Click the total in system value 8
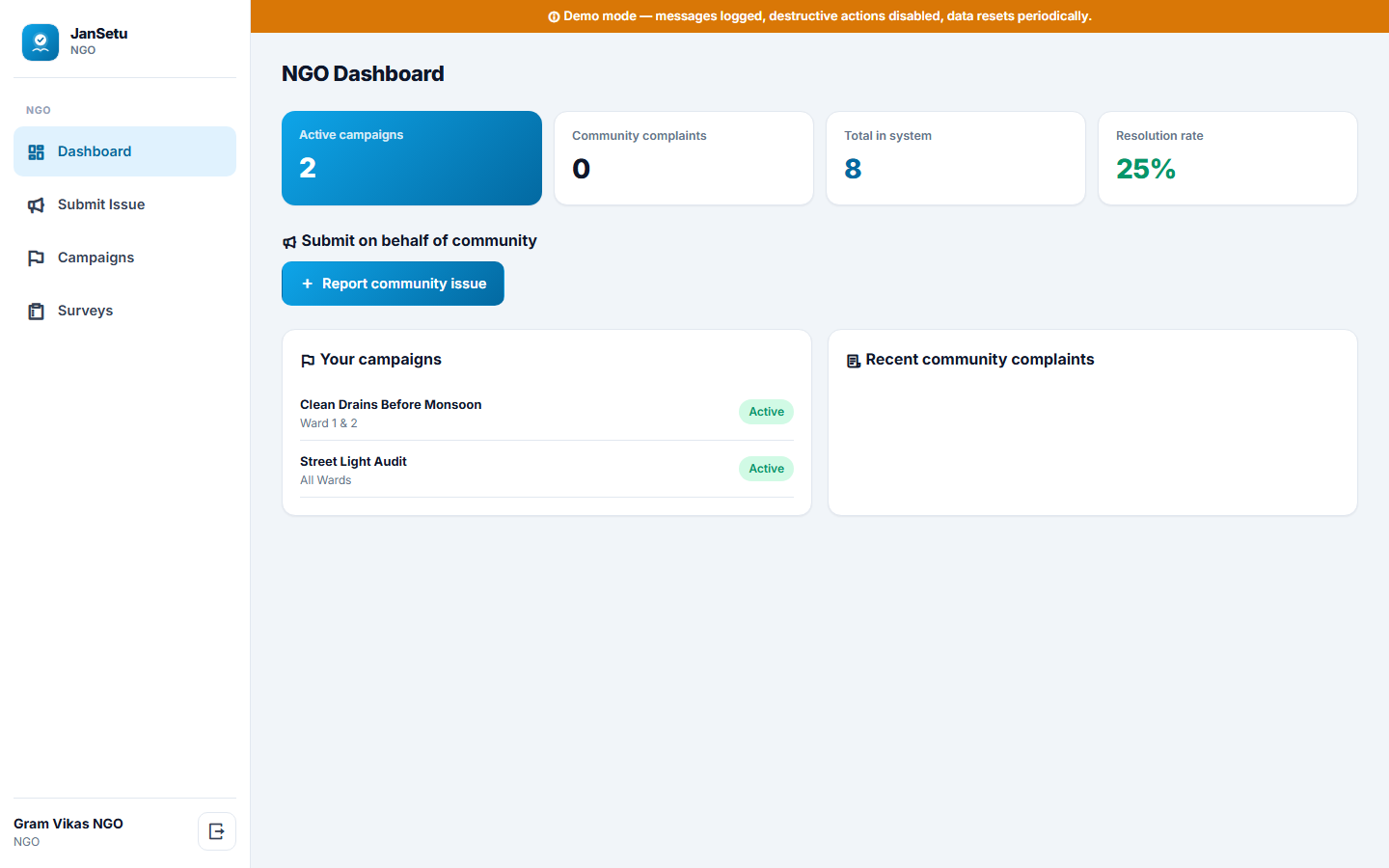1389x868 pixels. point(853,169)
